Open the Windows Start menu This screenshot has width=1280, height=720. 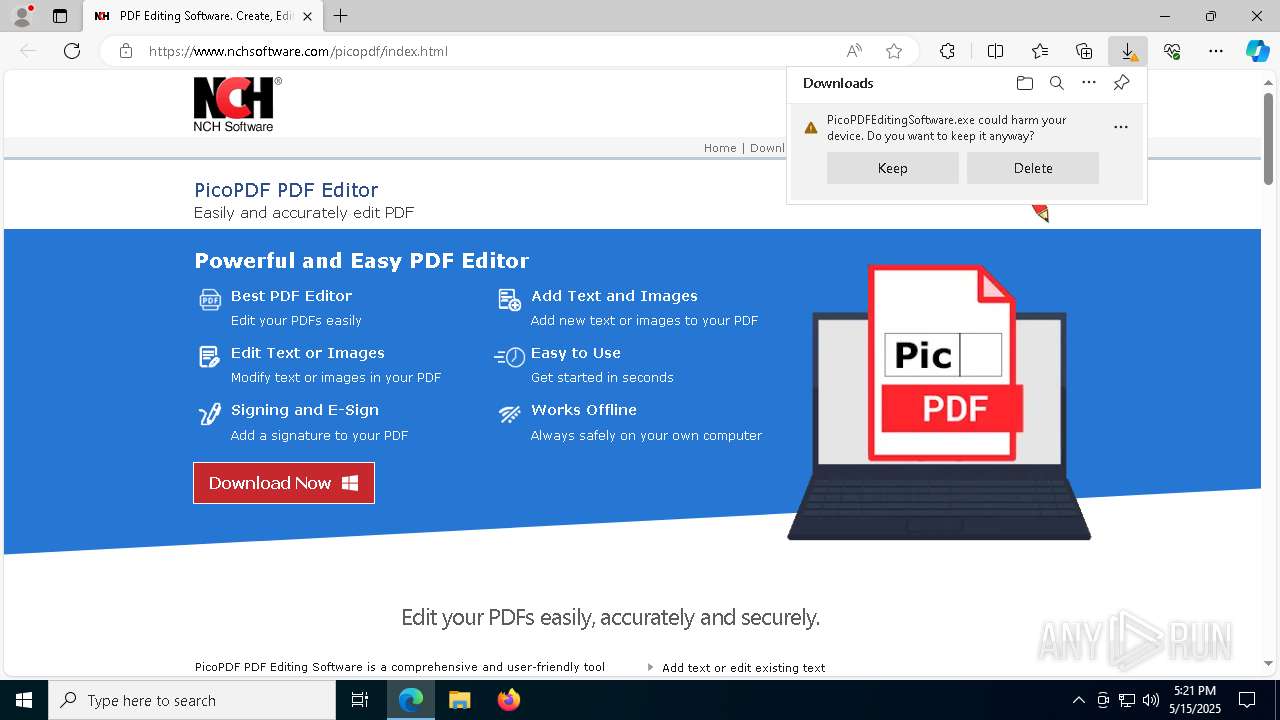tap(24, 700)
